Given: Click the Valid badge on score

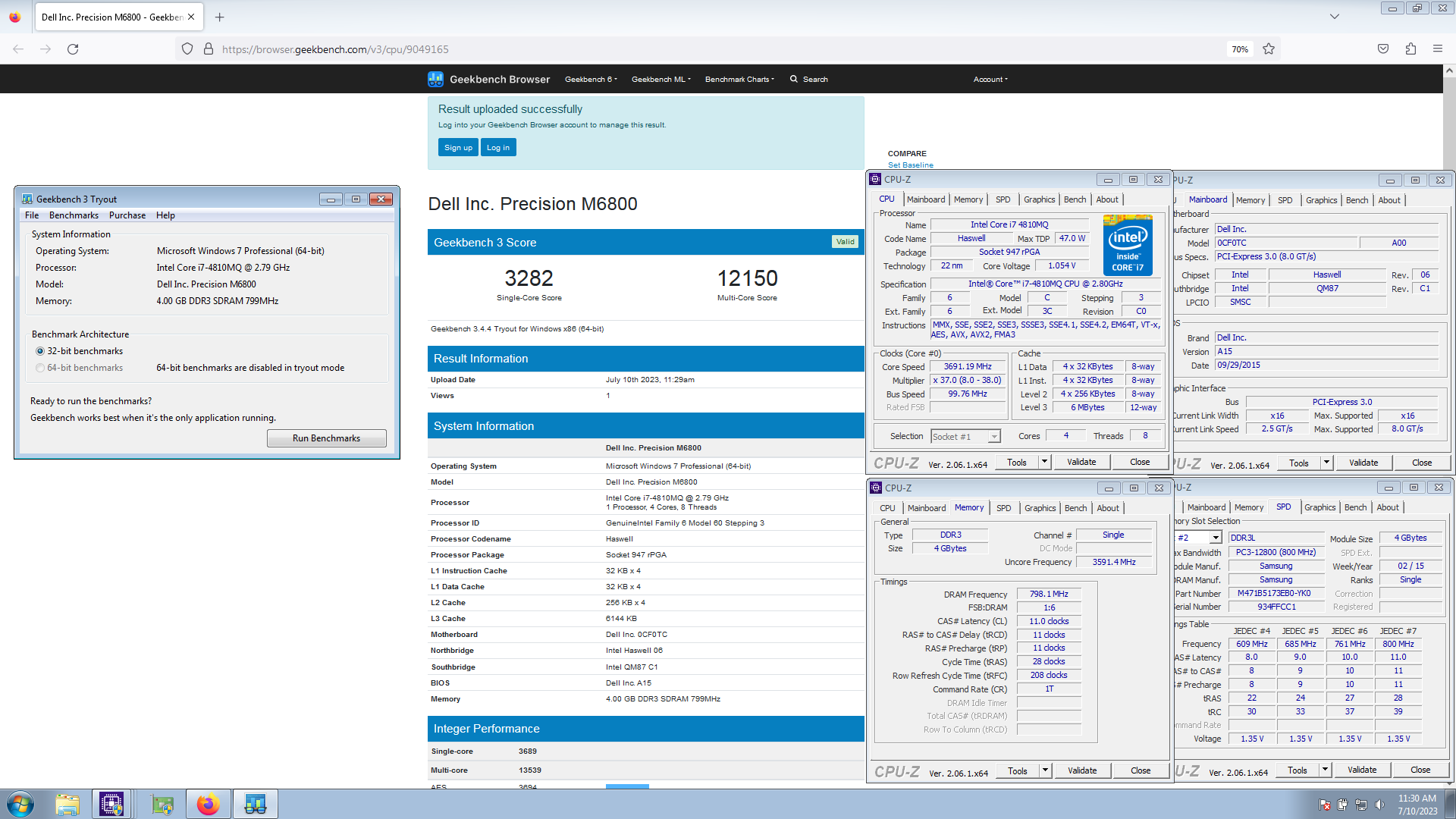Looking at the screenshot, I should tap(845, 242).
